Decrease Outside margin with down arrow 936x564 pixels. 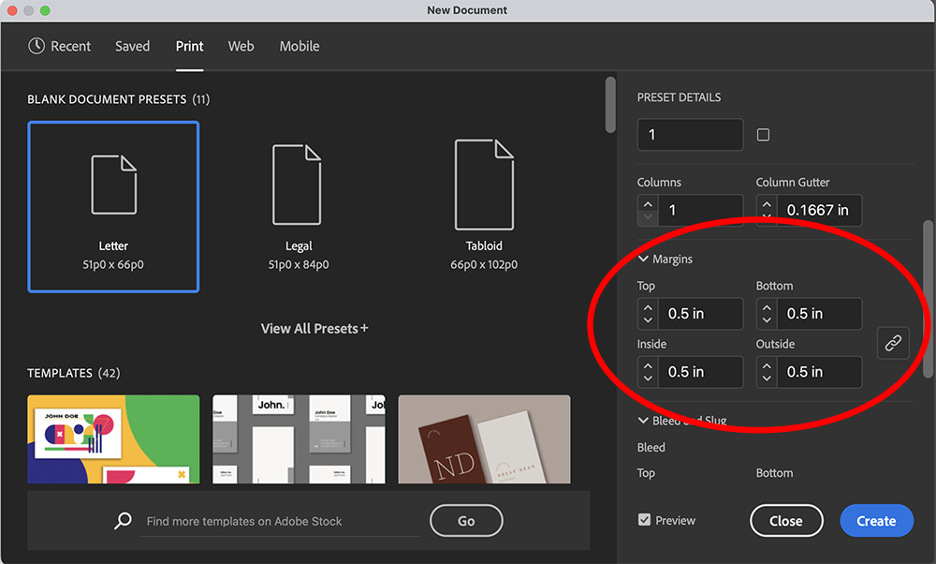(766, 379)
